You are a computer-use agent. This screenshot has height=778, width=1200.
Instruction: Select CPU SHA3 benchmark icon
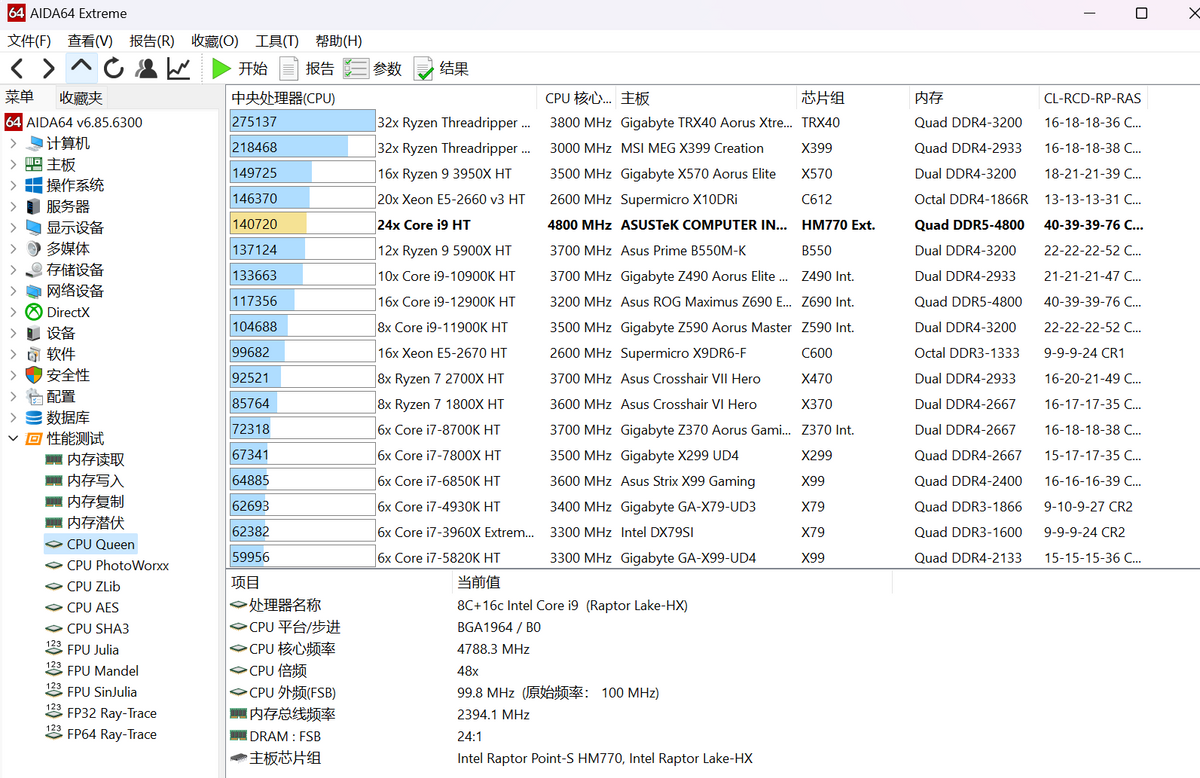pyautogui.click(x=54, y=628)
